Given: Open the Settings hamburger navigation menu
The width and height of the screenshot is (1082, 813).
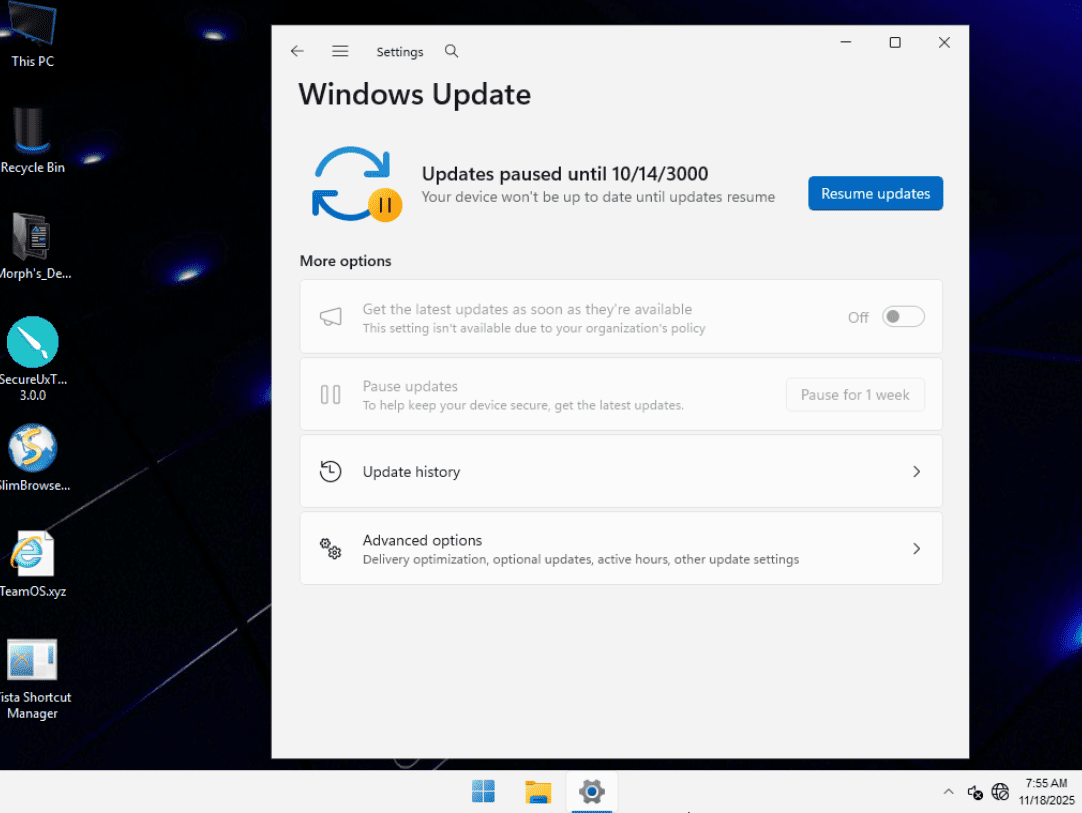Looking at the screenshot, I should [340, 51].
